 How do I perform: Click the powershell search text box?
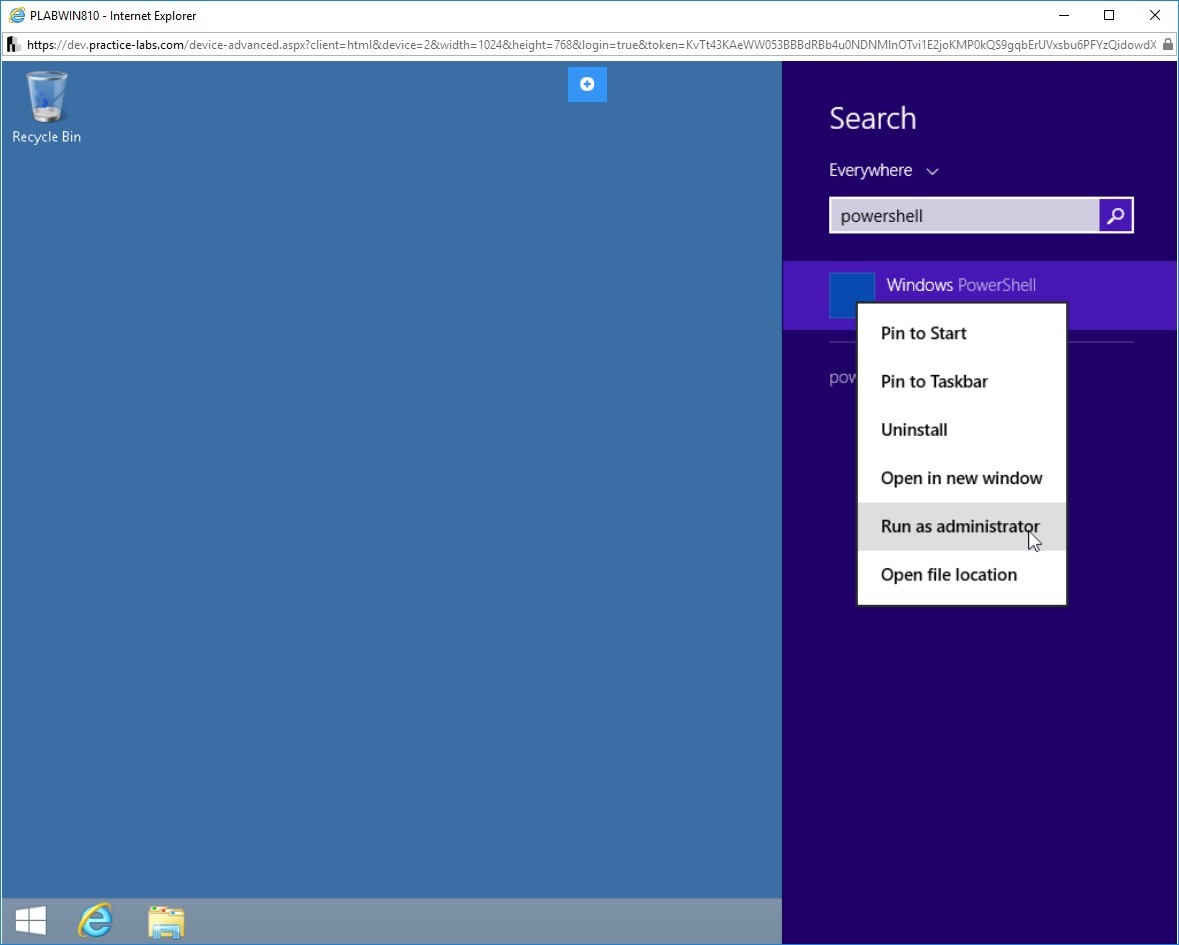pos(964,216)
